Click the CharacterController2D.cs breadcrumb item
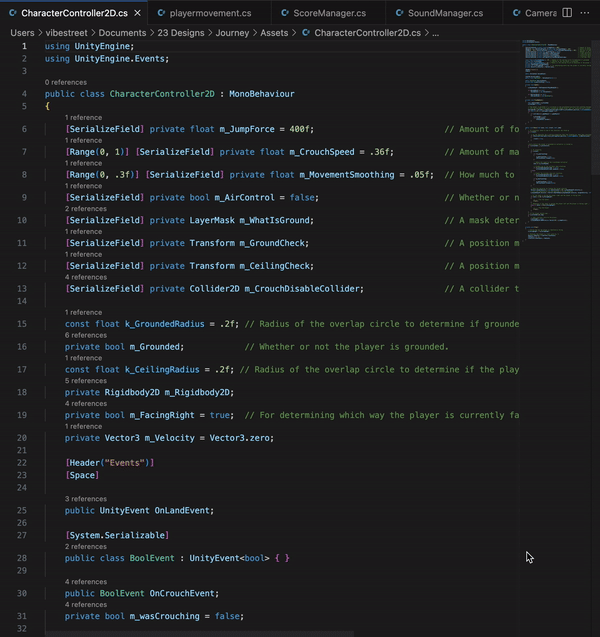This screenshot has width=600, height=637. tap(368, 33)
